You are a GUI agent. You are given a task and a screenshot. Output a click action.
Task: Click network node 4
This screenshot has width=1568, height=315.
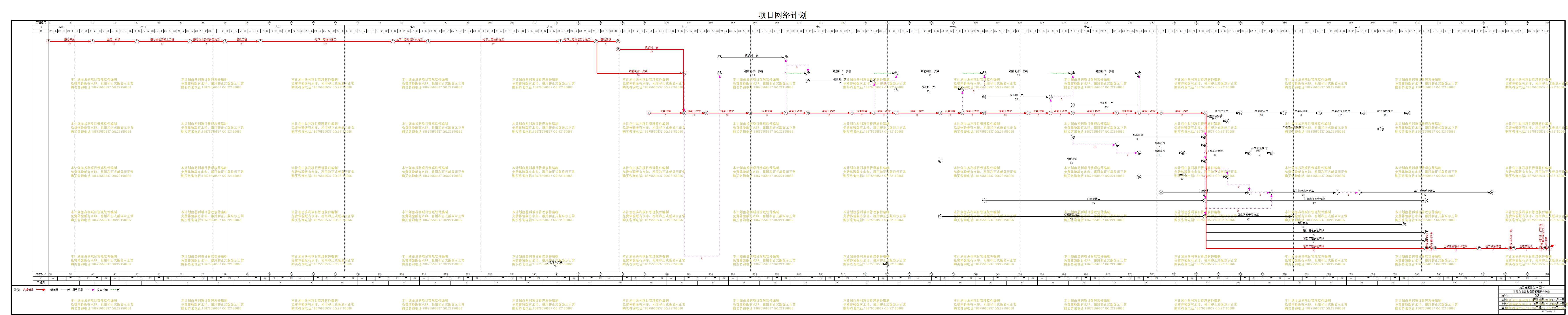190,41
